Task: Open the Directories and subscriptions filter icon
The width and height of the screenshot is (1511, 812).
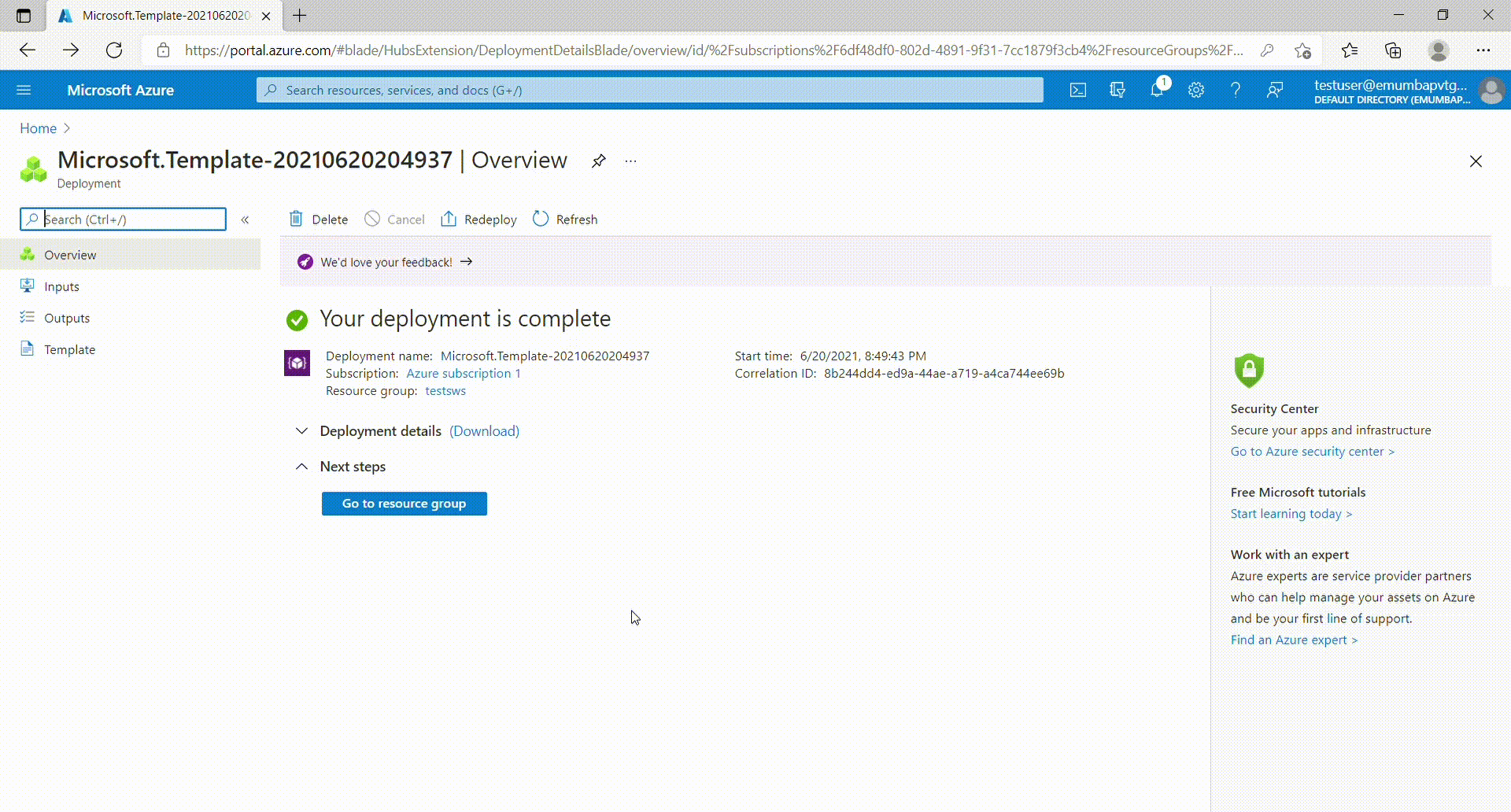Action: click(x=1118, y=90)
